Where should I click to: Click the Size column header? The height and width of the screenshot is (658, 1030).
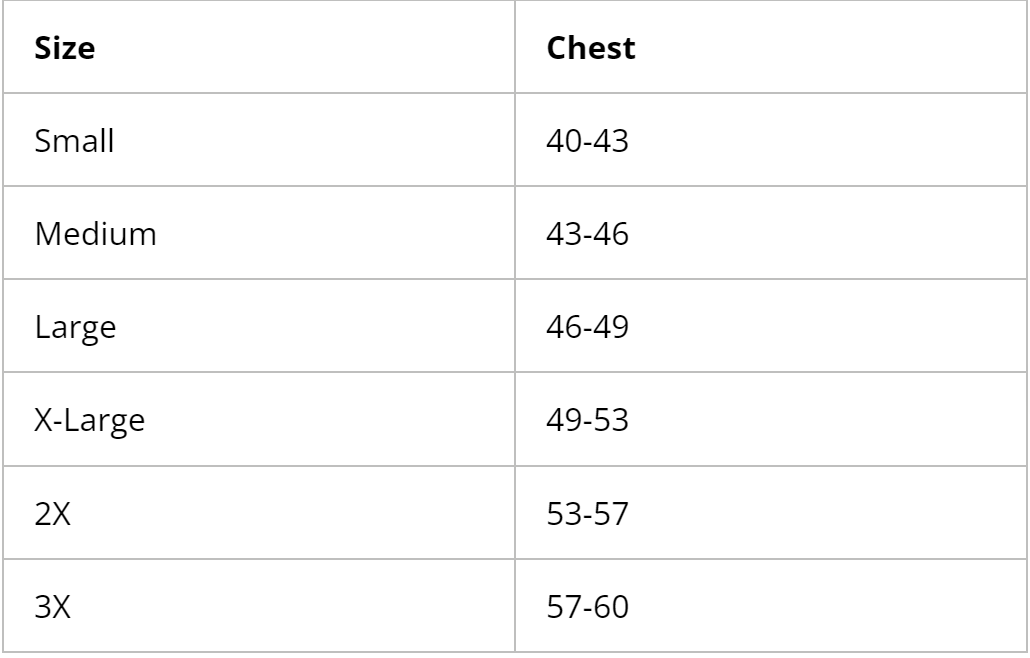click(65, 49)
